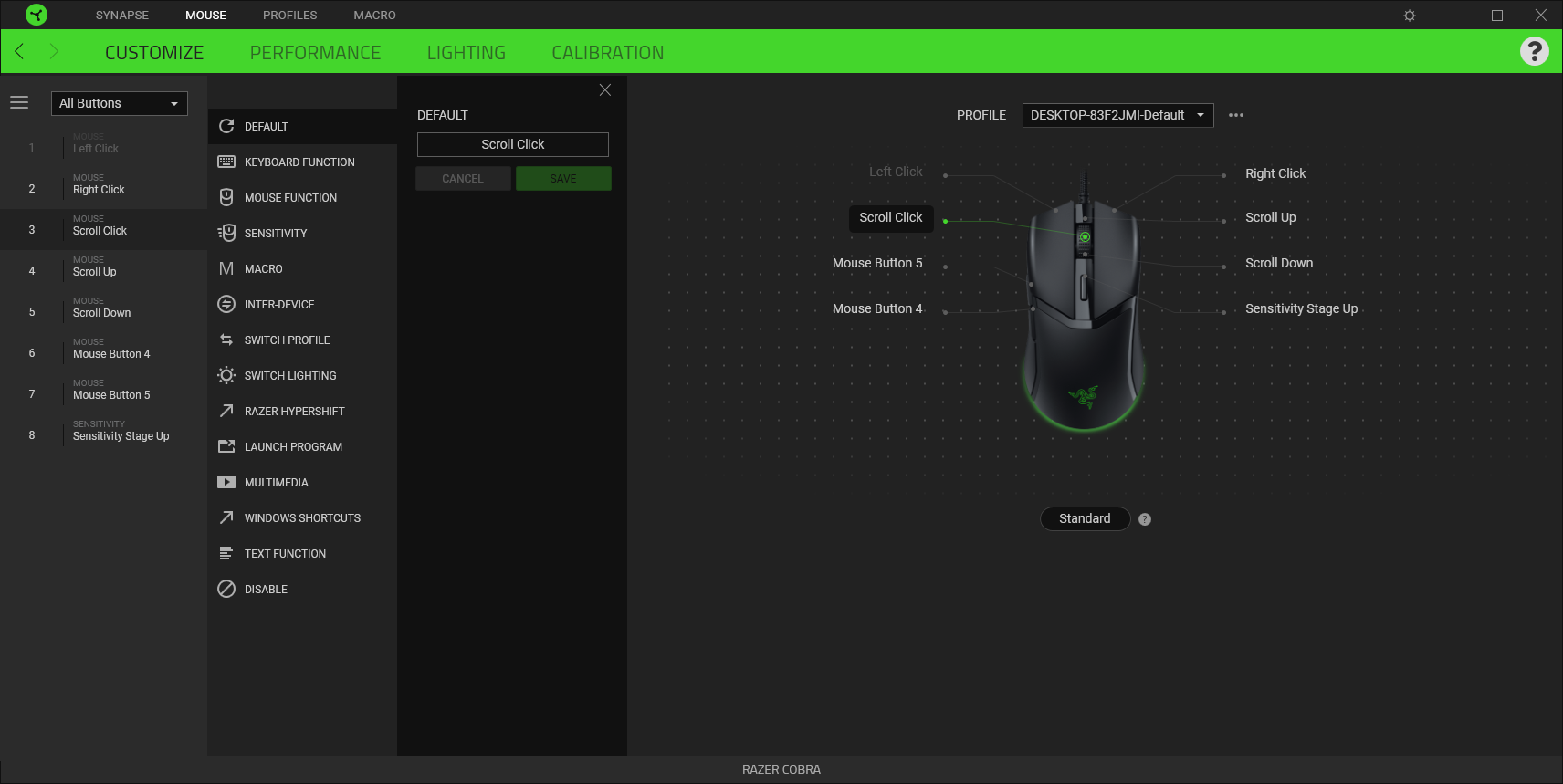Select Right Click label on diagram

1275,173
